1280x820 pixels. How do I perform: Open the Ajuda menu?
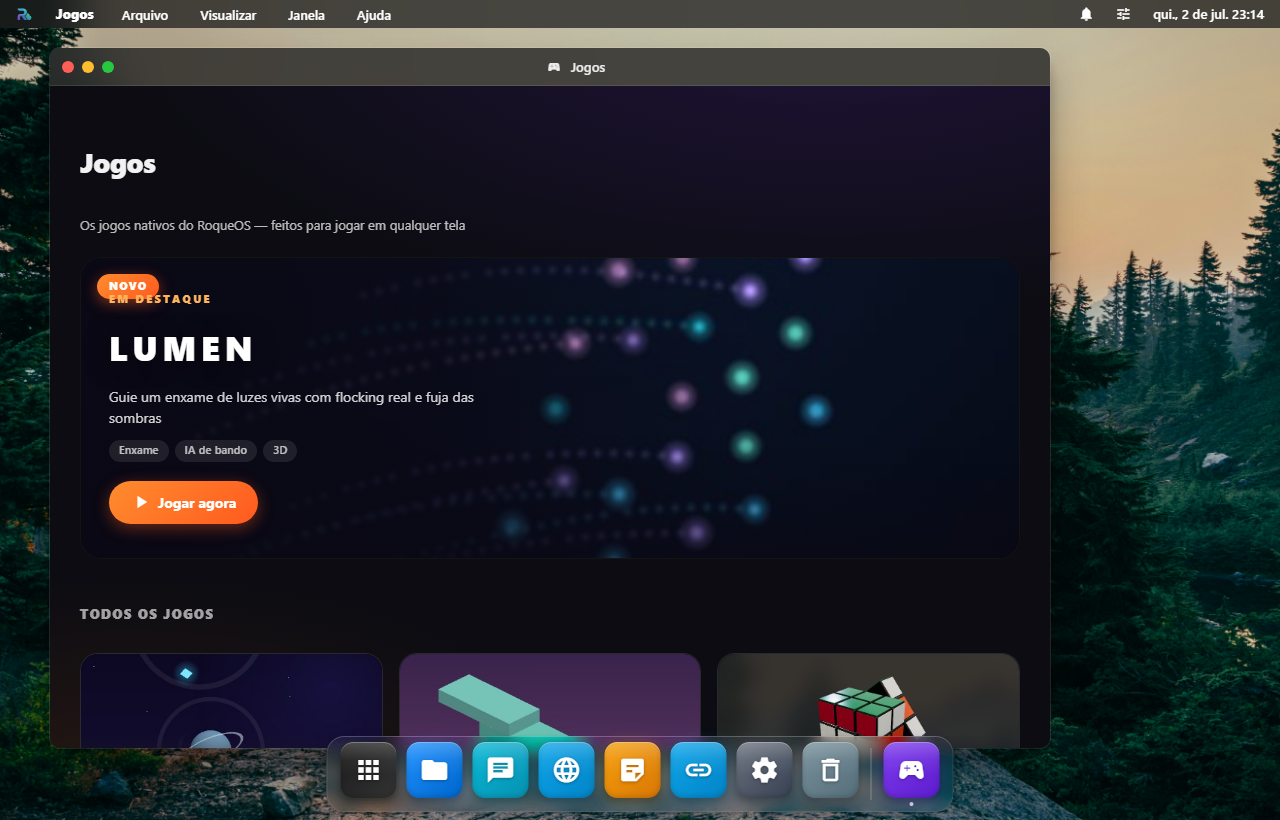coord(374,15)
